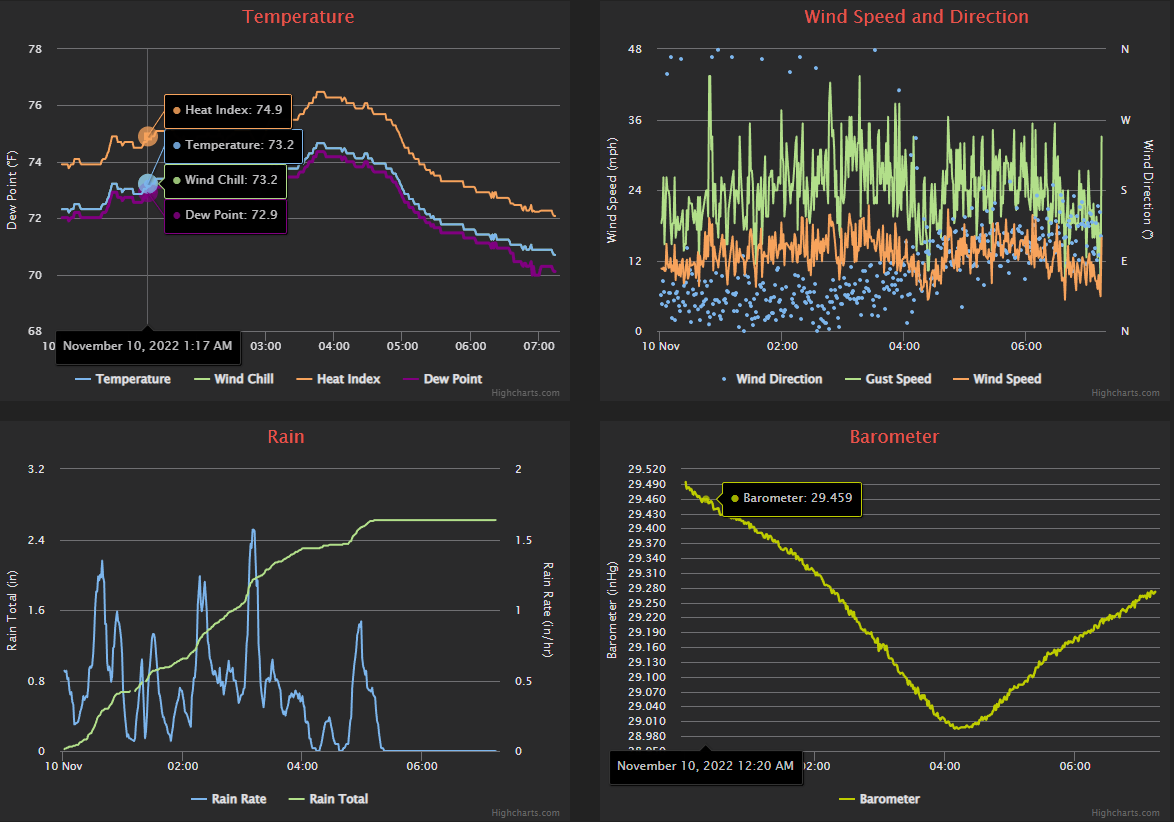Toggle the Wind Chill legend entry
This screenshot has height=822, width=1174.
[234, 379]
